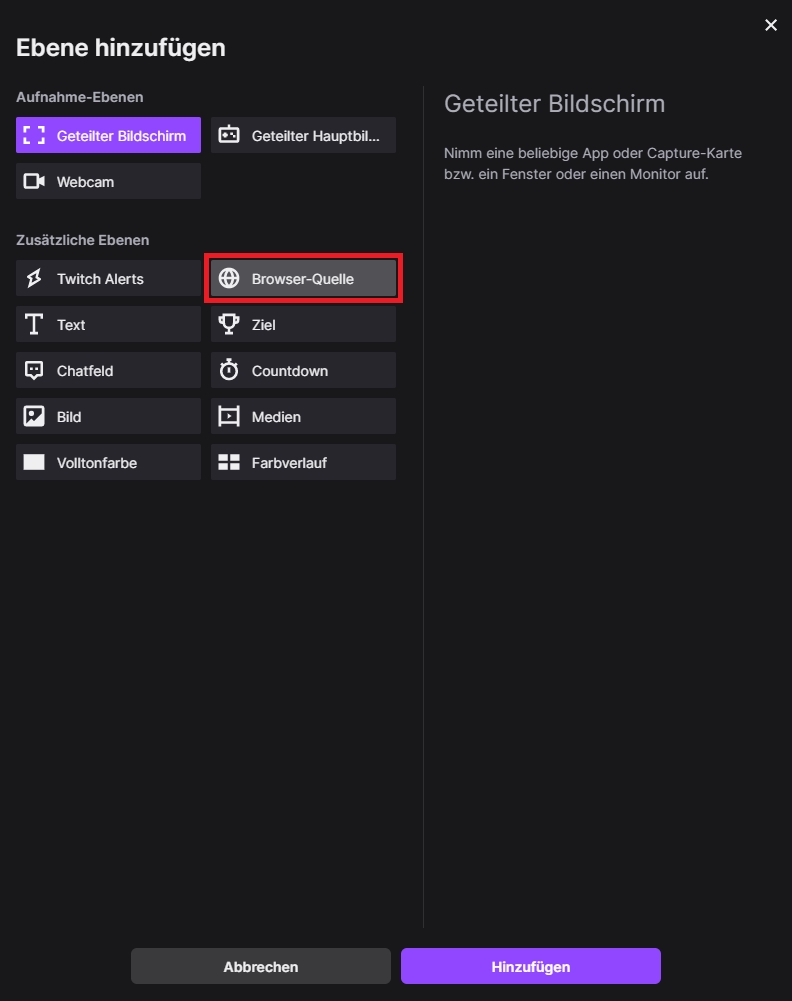The height and width of the screenshot is (1001, 792).
Task: Click the white Volltonfarbe swatch icon
Action: 35,463
